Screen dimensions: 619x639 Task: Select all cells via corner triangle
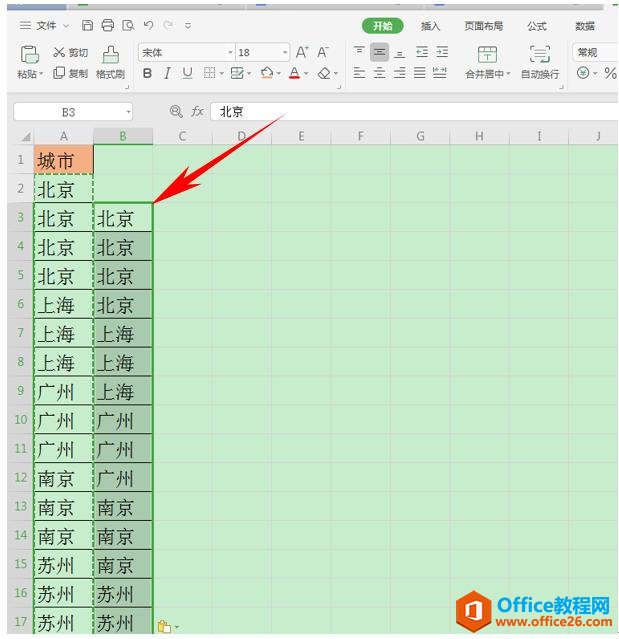(26, 137)
